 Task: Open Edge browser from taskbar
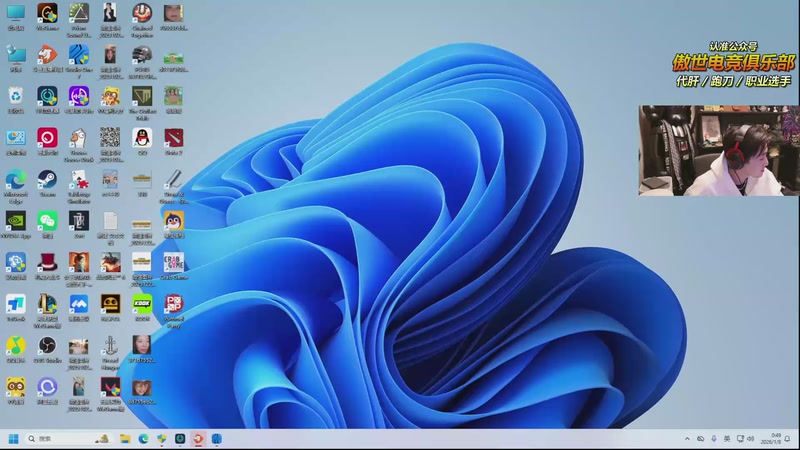(143, 439)
